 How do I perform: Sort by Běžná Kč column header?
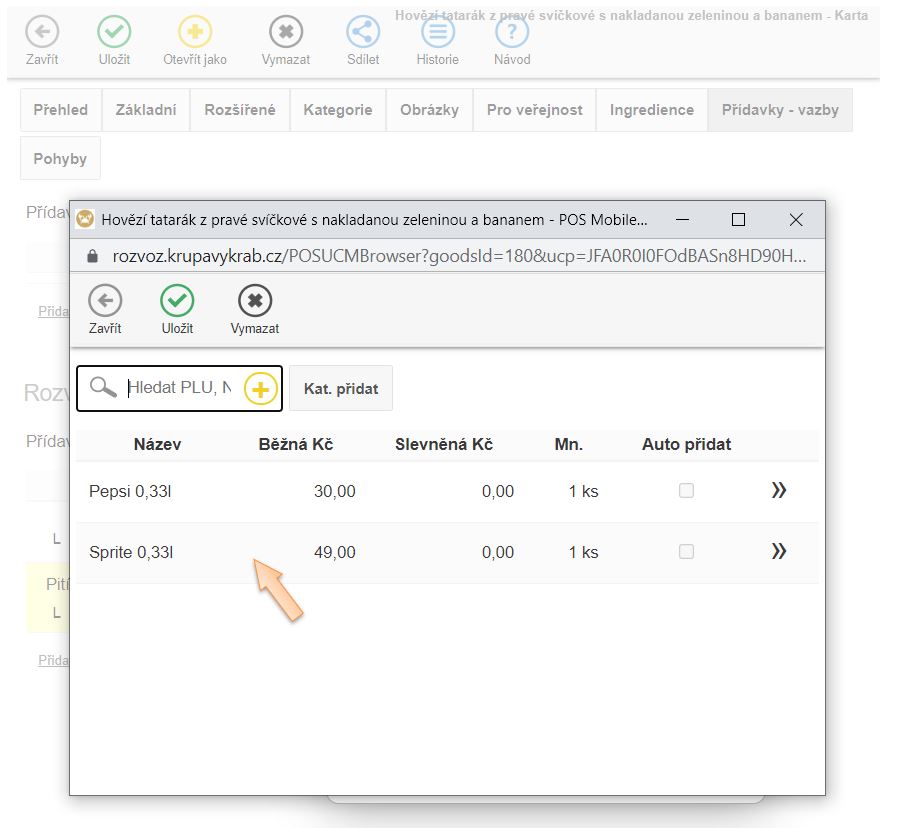point(295,444)
